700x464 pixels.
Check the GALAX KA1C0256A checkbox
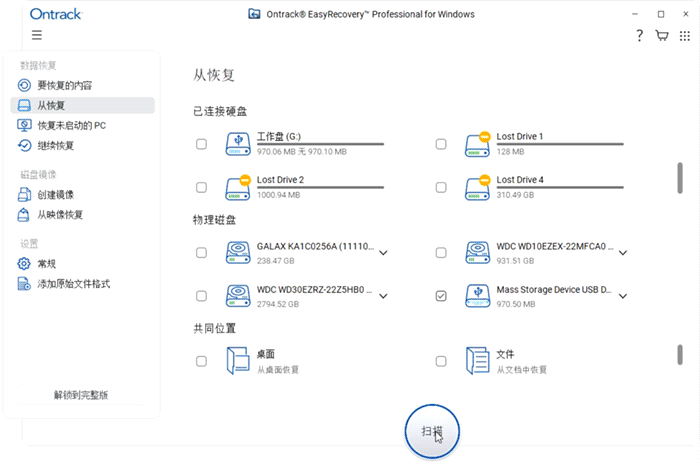point(201,253)
